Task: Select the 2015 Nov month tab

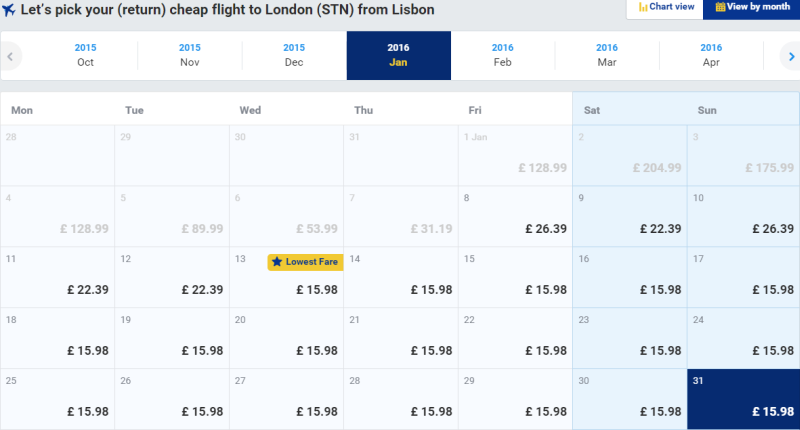Action: point(190,55)
